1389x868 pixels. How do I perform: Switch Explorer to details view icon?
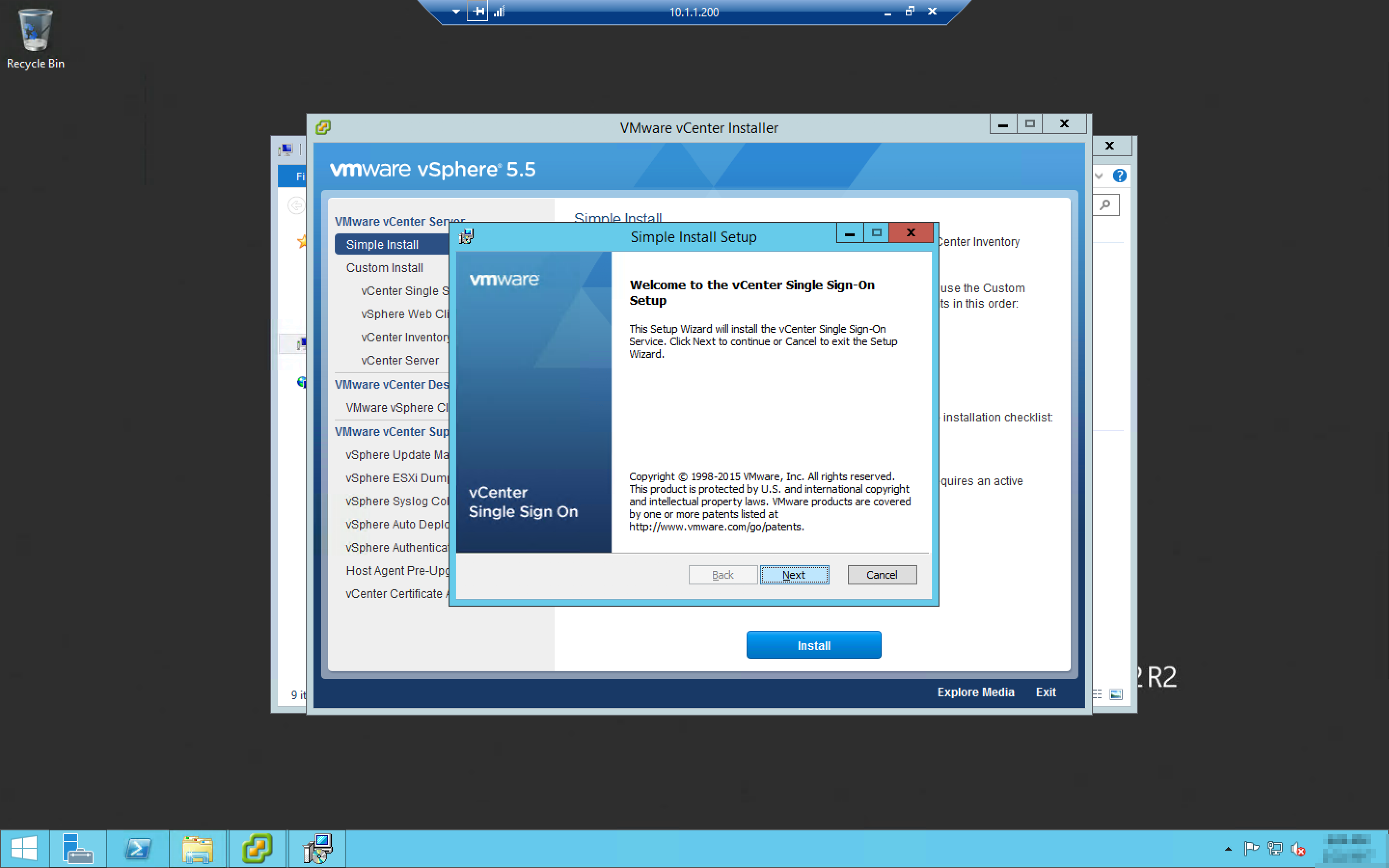[1097, 694]
